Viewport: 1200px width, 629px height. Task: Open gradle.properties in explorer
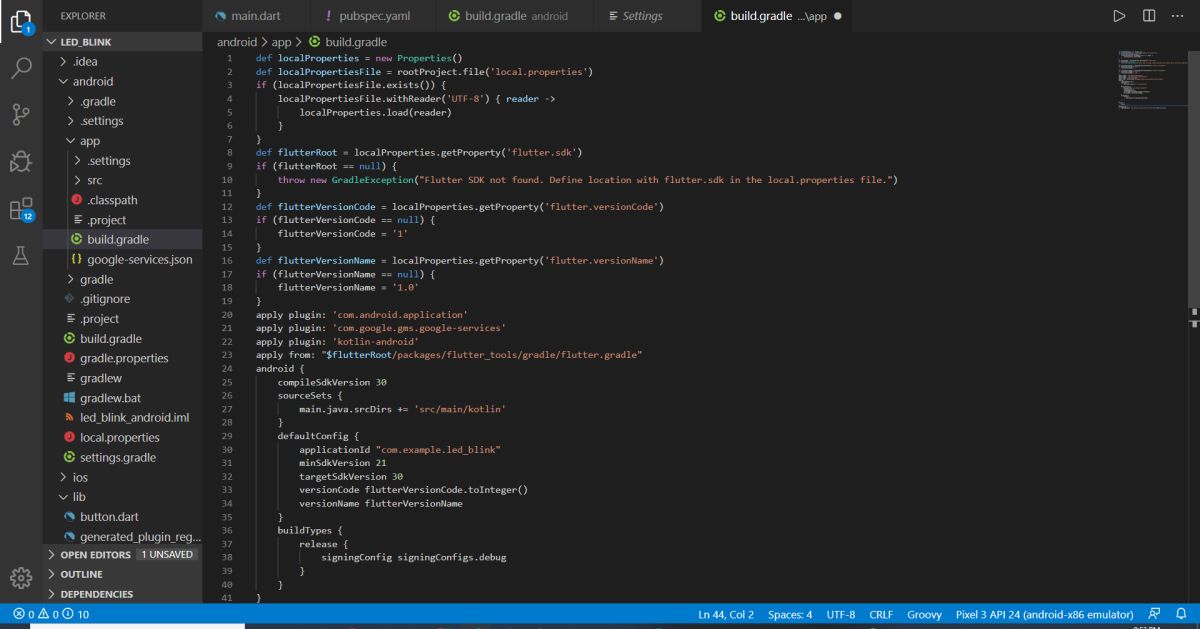[122, 358]
